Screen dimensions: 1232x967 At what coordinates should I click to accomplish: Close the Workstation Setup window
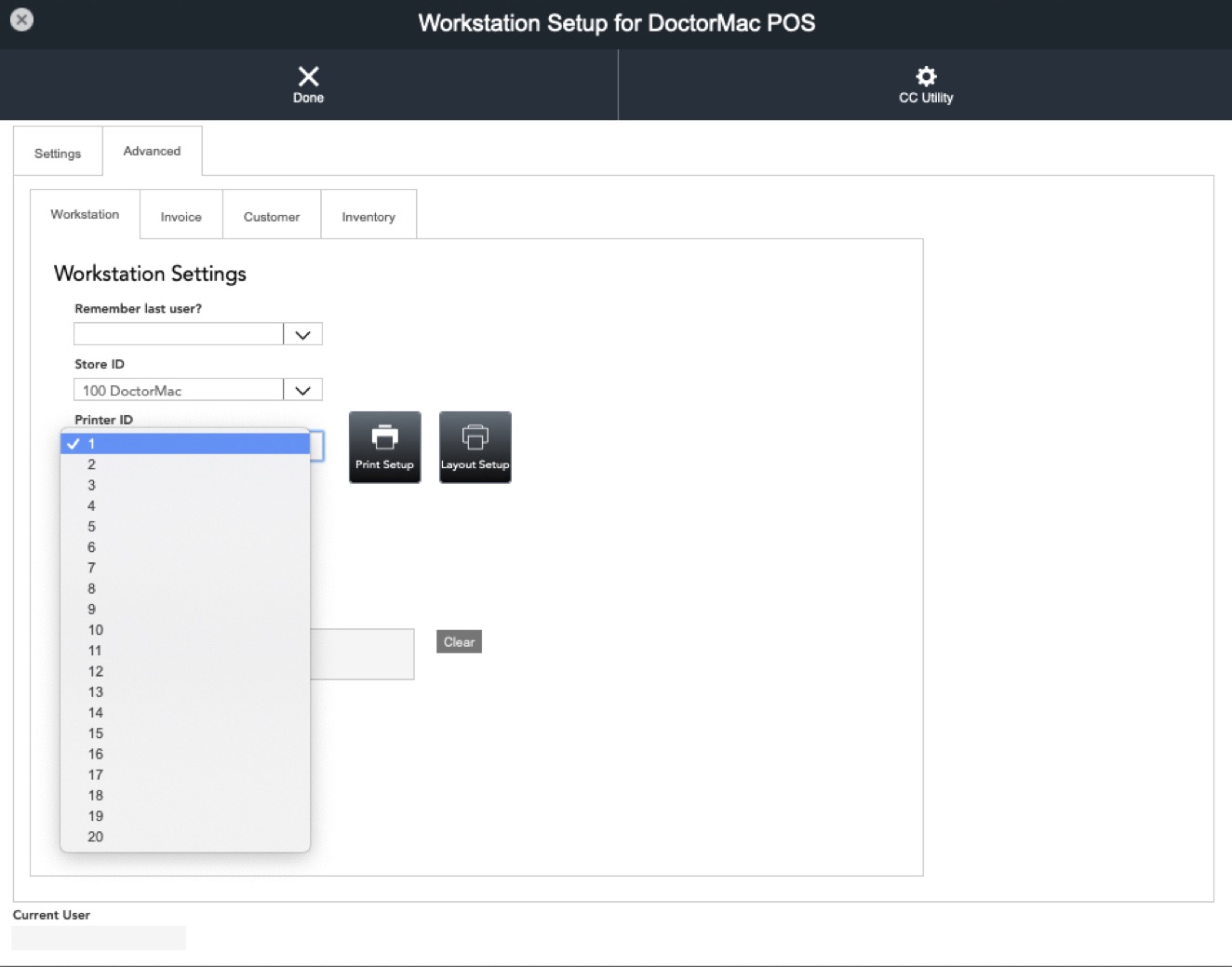[21, 20]
